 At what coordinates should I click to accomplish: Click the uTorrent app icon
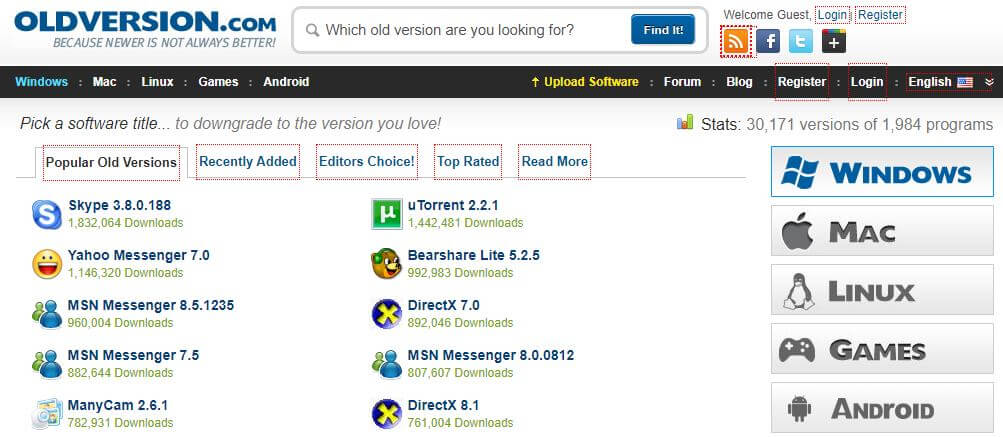click(x=386, y=214)
